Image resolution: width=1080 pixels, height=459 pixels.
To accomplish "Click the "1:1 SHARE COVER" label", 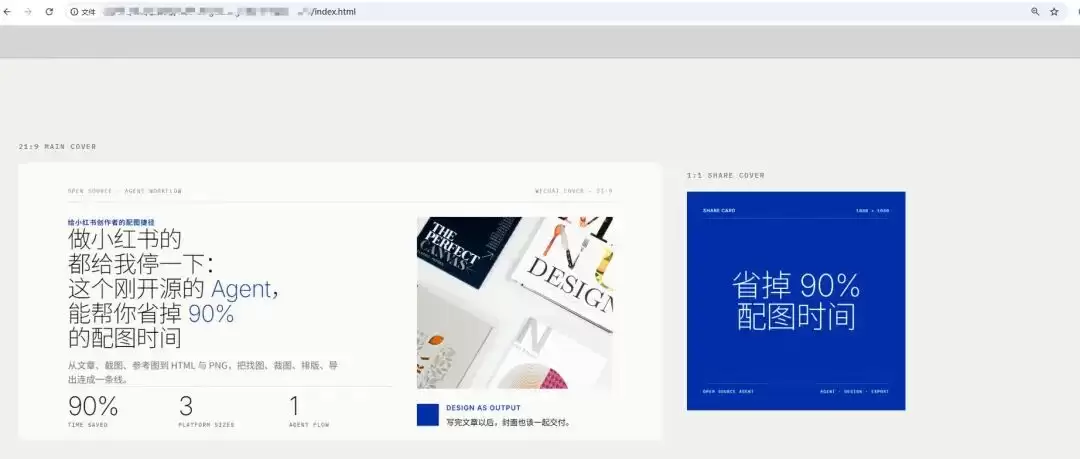I will pos(725,176).
